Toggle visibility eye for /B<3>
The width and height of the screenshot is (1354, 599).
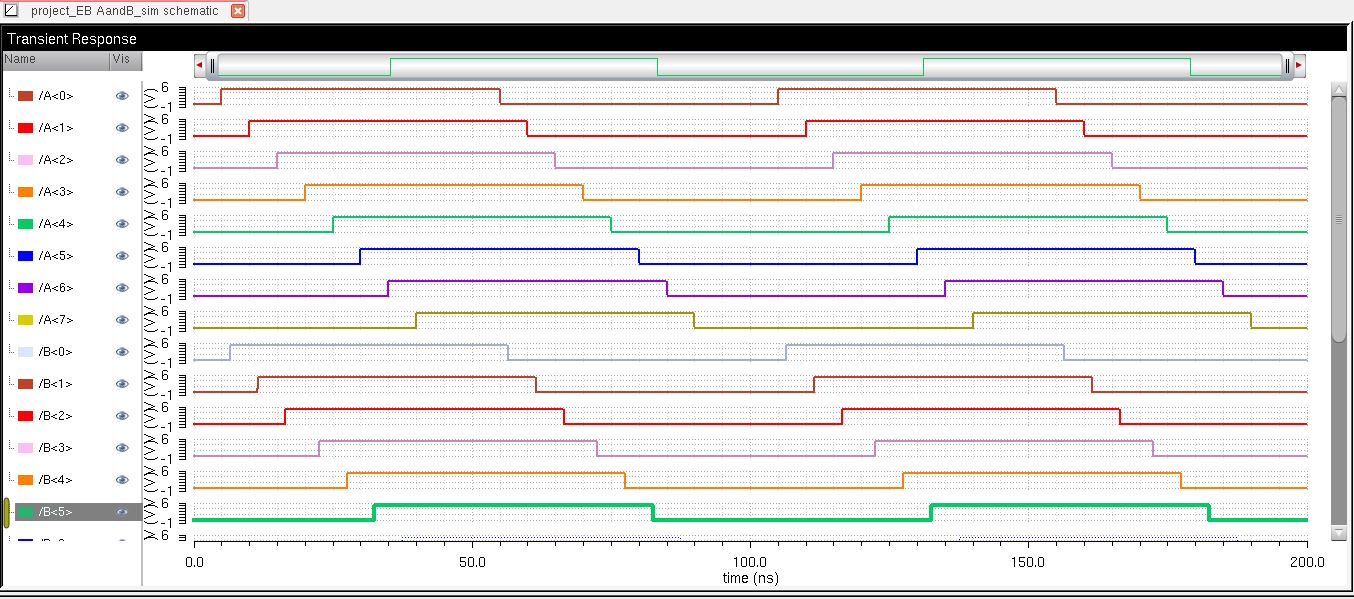click(x=122, y=448)
